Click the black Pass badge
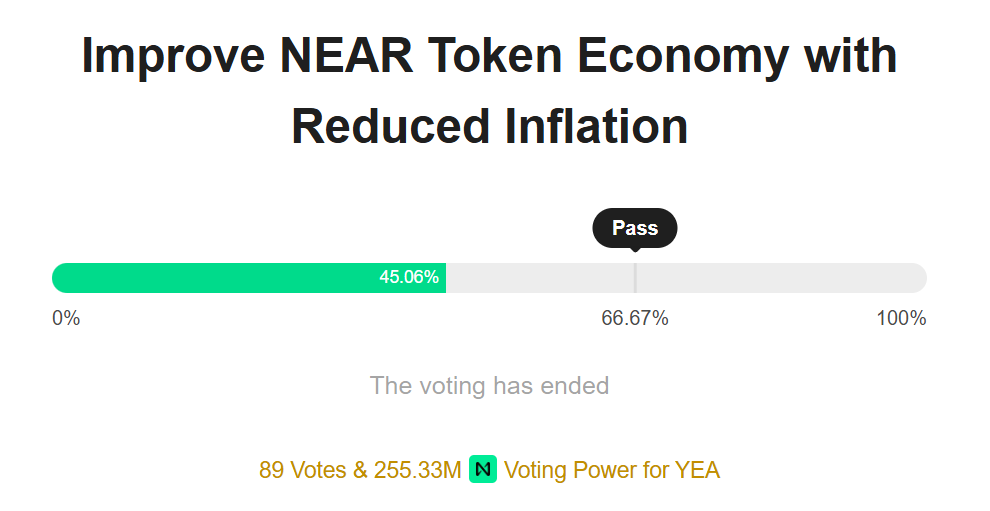Viewport: 990px width, 511px height. pos(635,228)
